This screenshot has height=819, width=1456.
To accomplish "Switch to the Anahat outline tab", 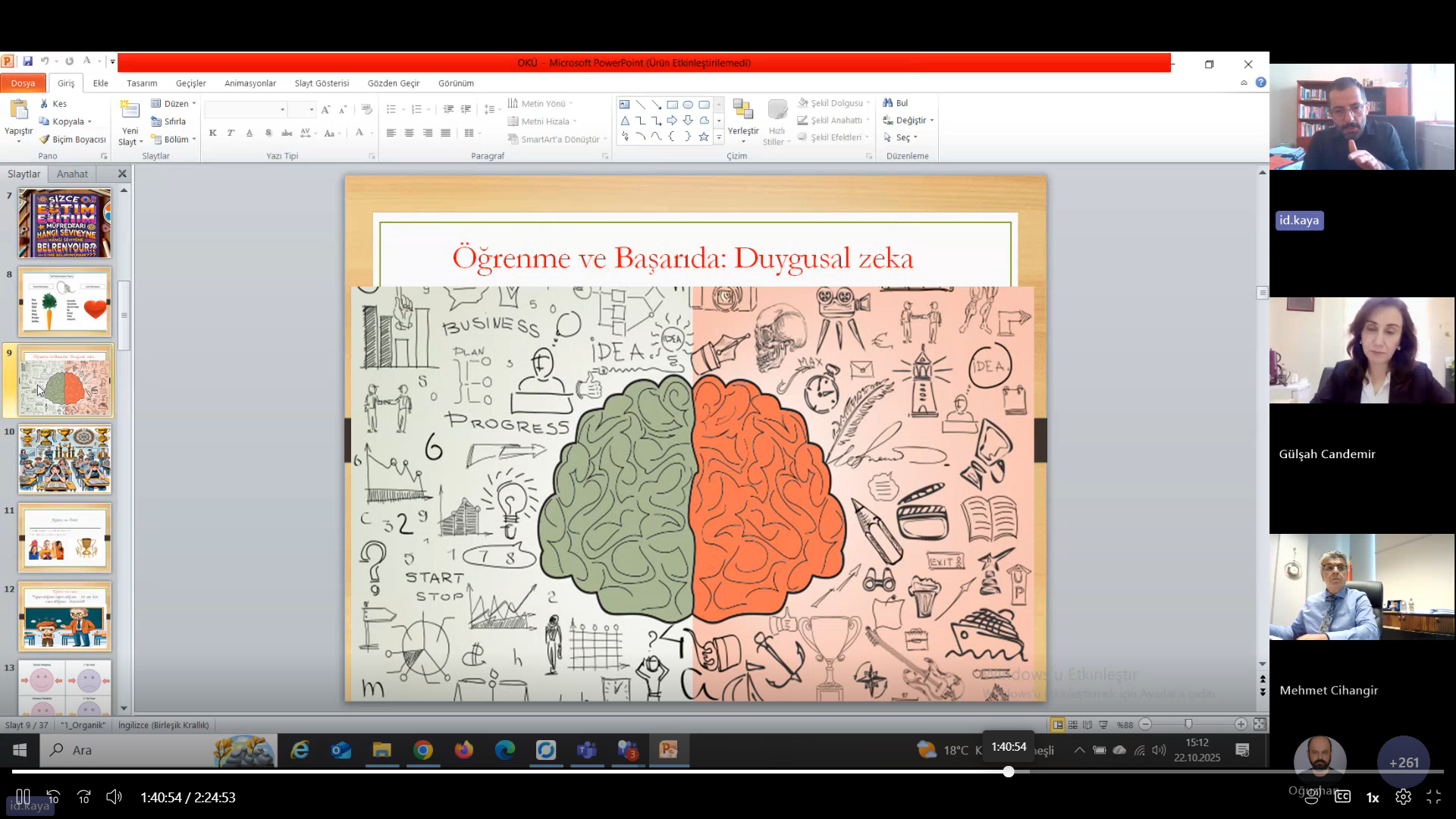I will (72, 174).
